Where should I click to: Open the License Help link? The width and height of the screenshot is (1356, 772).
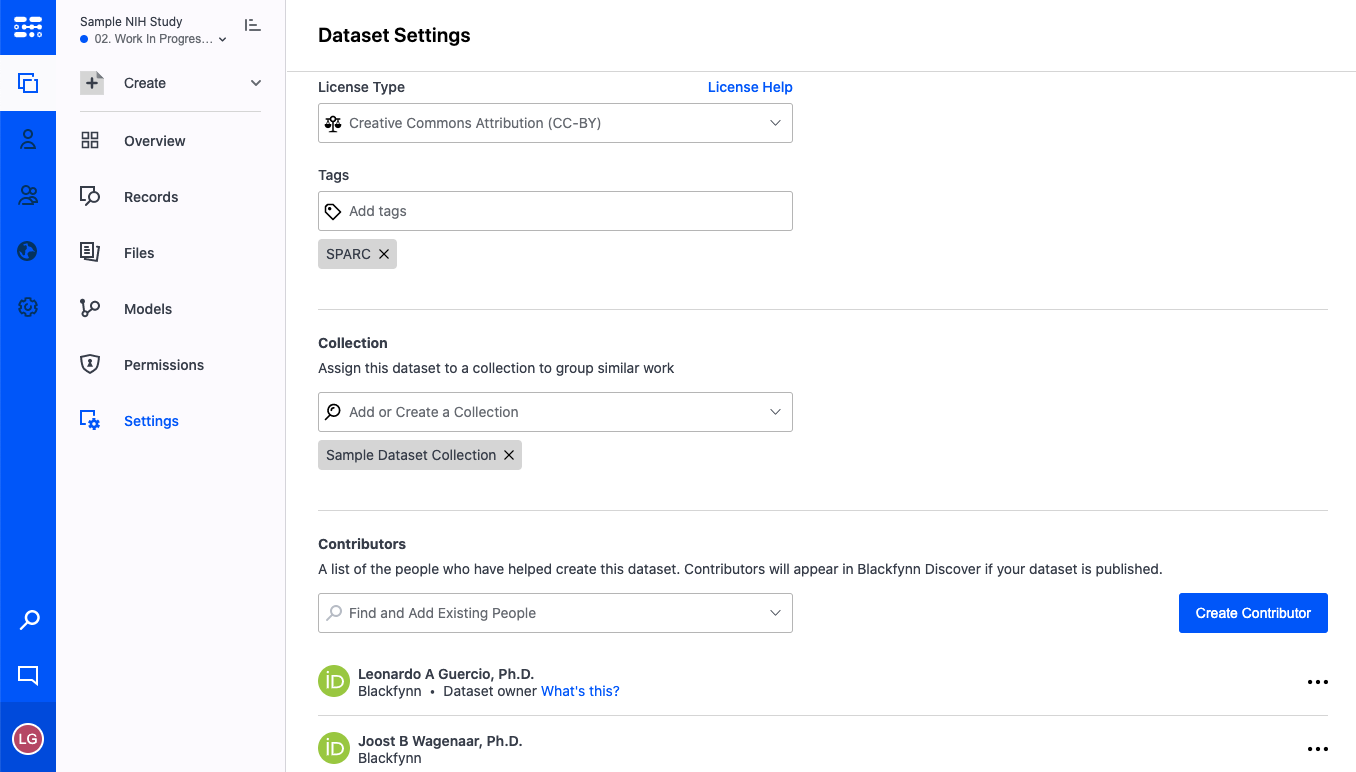(750, 87)
